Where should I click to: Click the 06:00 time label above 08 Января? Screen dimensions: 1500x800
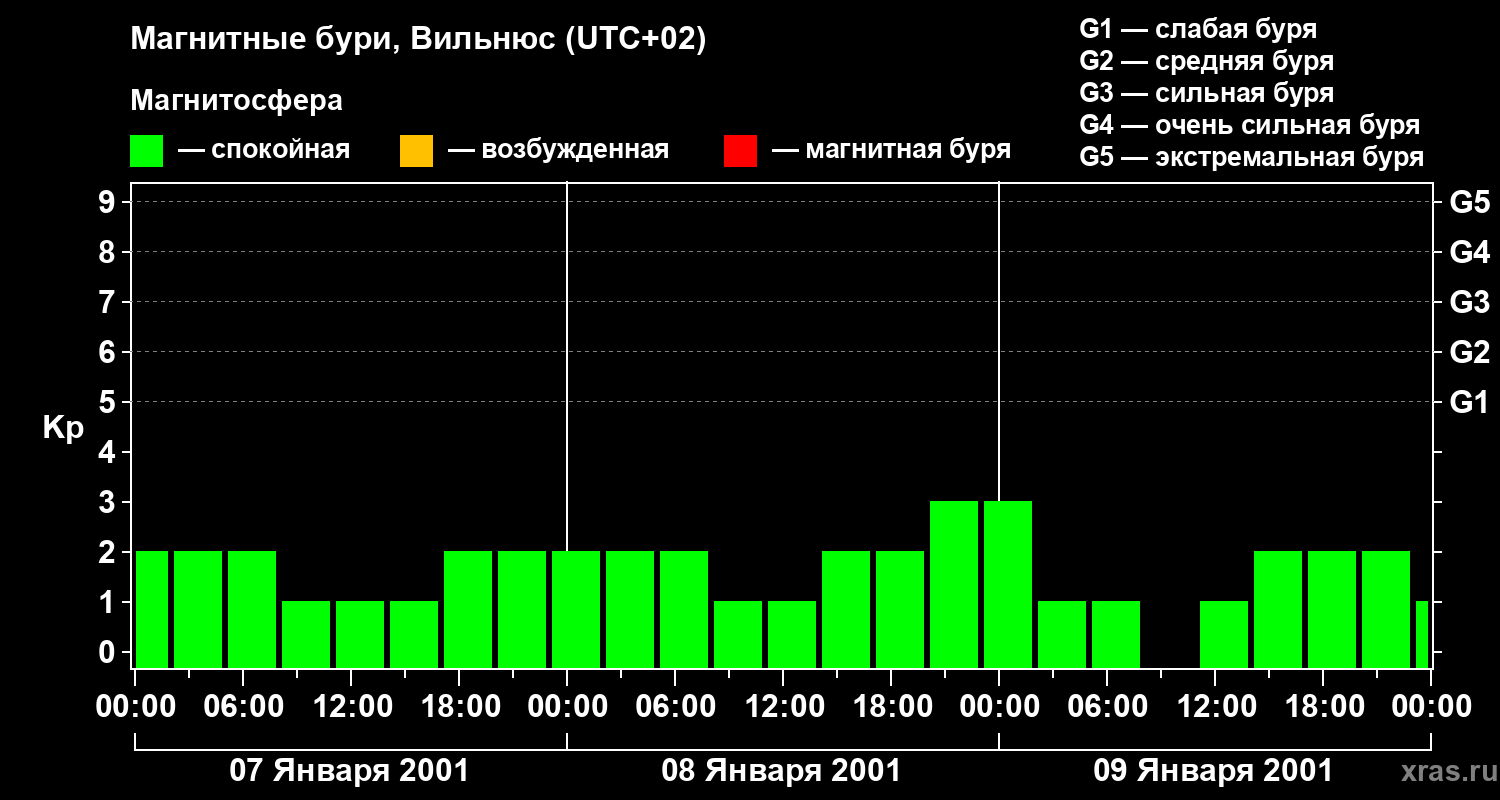(675, 707)
